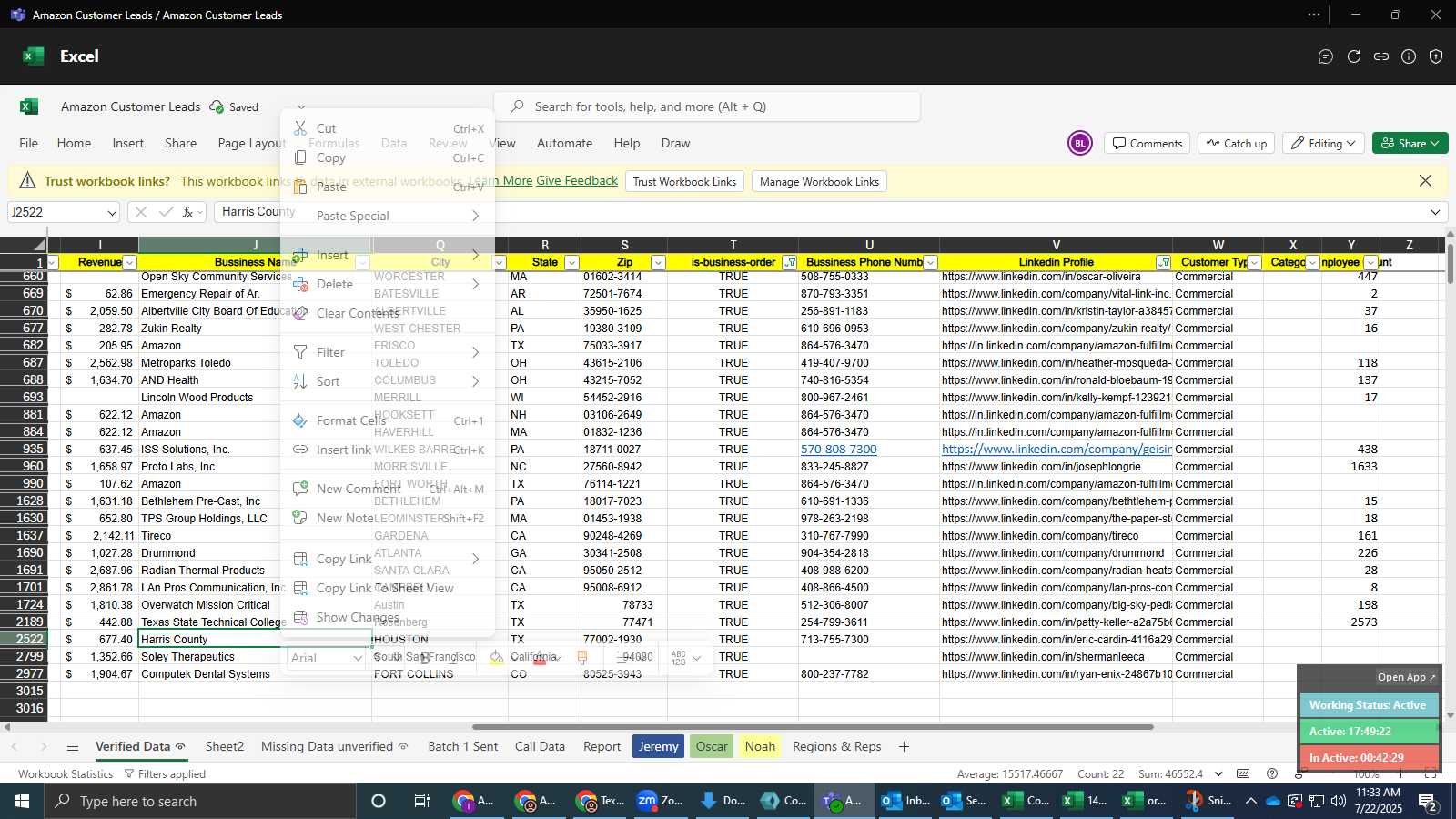The image size is (1456, 819).
Task: Click the previous sheet arrow
Action: 15,746
